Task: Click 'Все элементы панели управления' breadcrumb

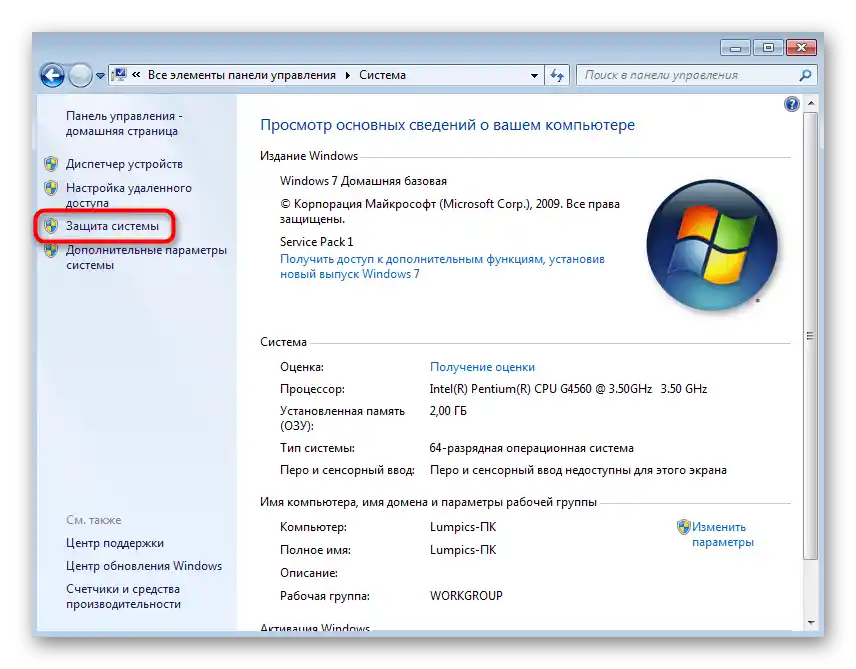Action: tap(242, 75)
